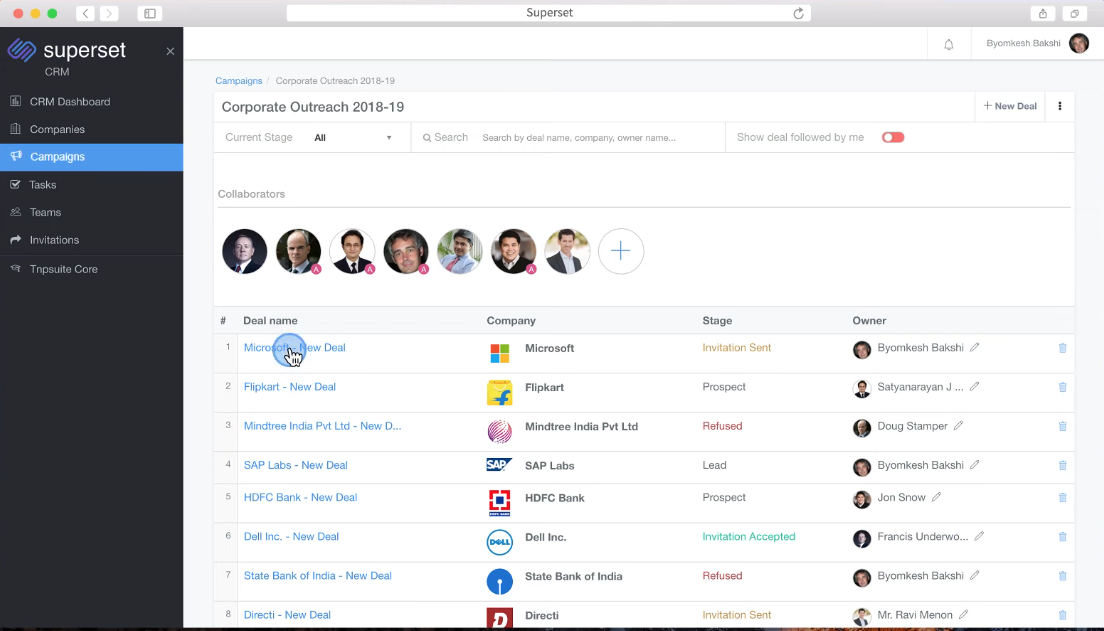
Task: Delete the Microsoft deal with trash icon
Action: click(x=1062, y=348)
